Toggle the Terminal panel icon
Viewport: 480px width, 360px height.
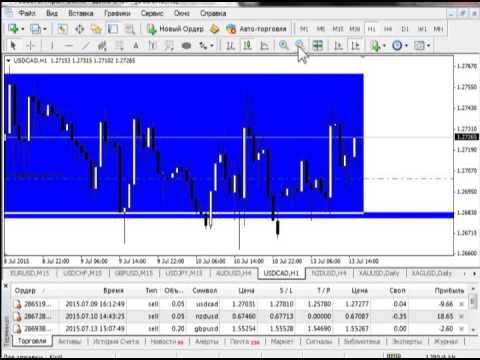[113, 29]
